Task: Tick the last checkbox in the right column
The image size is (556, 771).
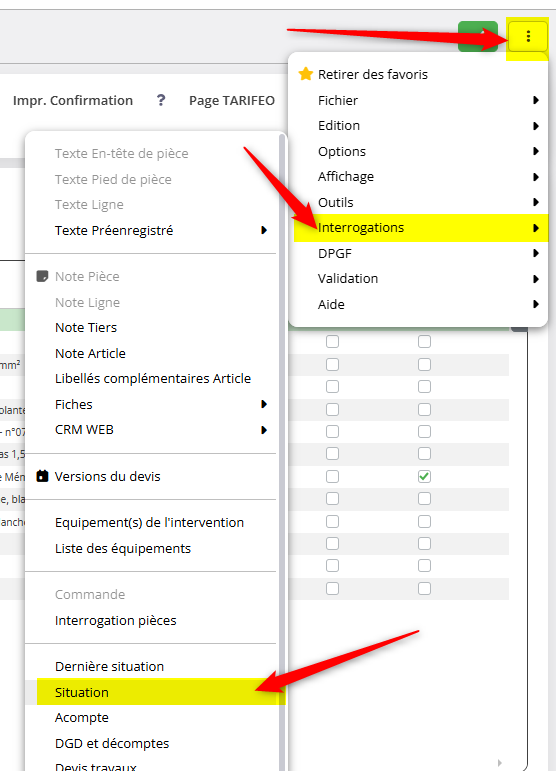Action: click(424, 588)
